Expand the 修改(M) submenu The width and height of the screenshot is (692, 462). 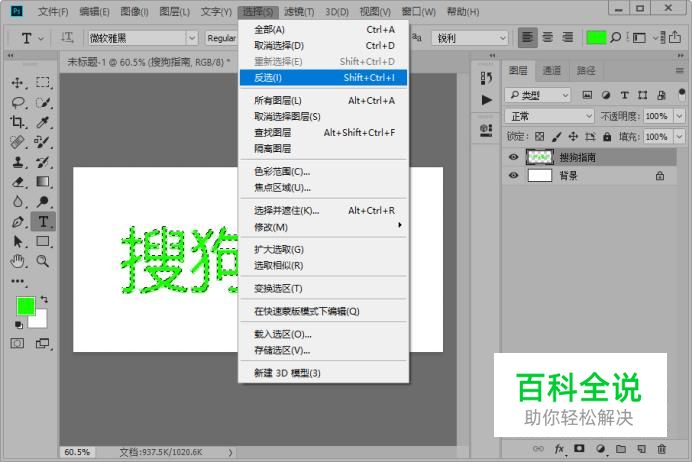coord(323,227)
